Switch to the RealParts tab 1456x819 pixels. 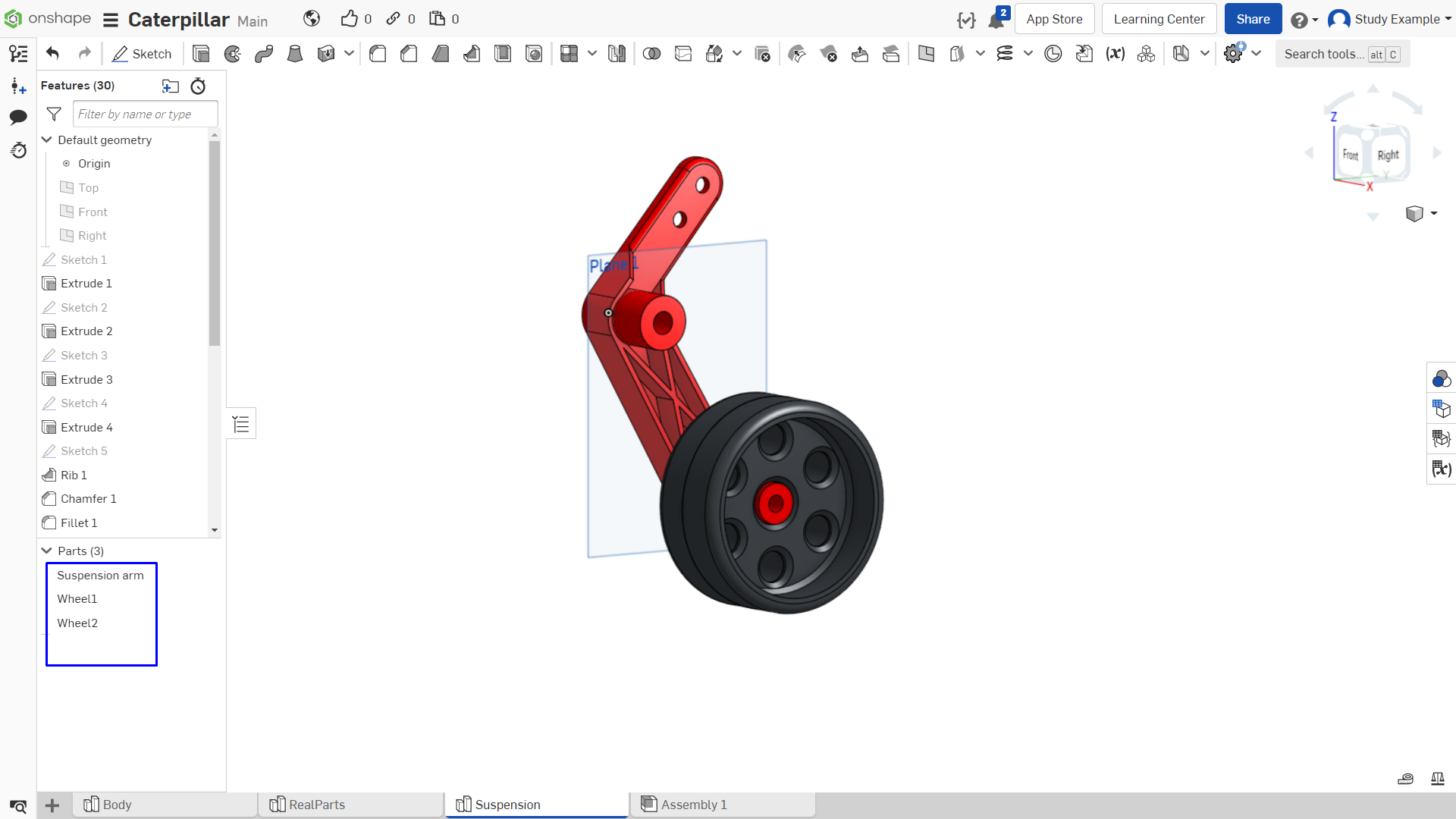pos(351,805)
